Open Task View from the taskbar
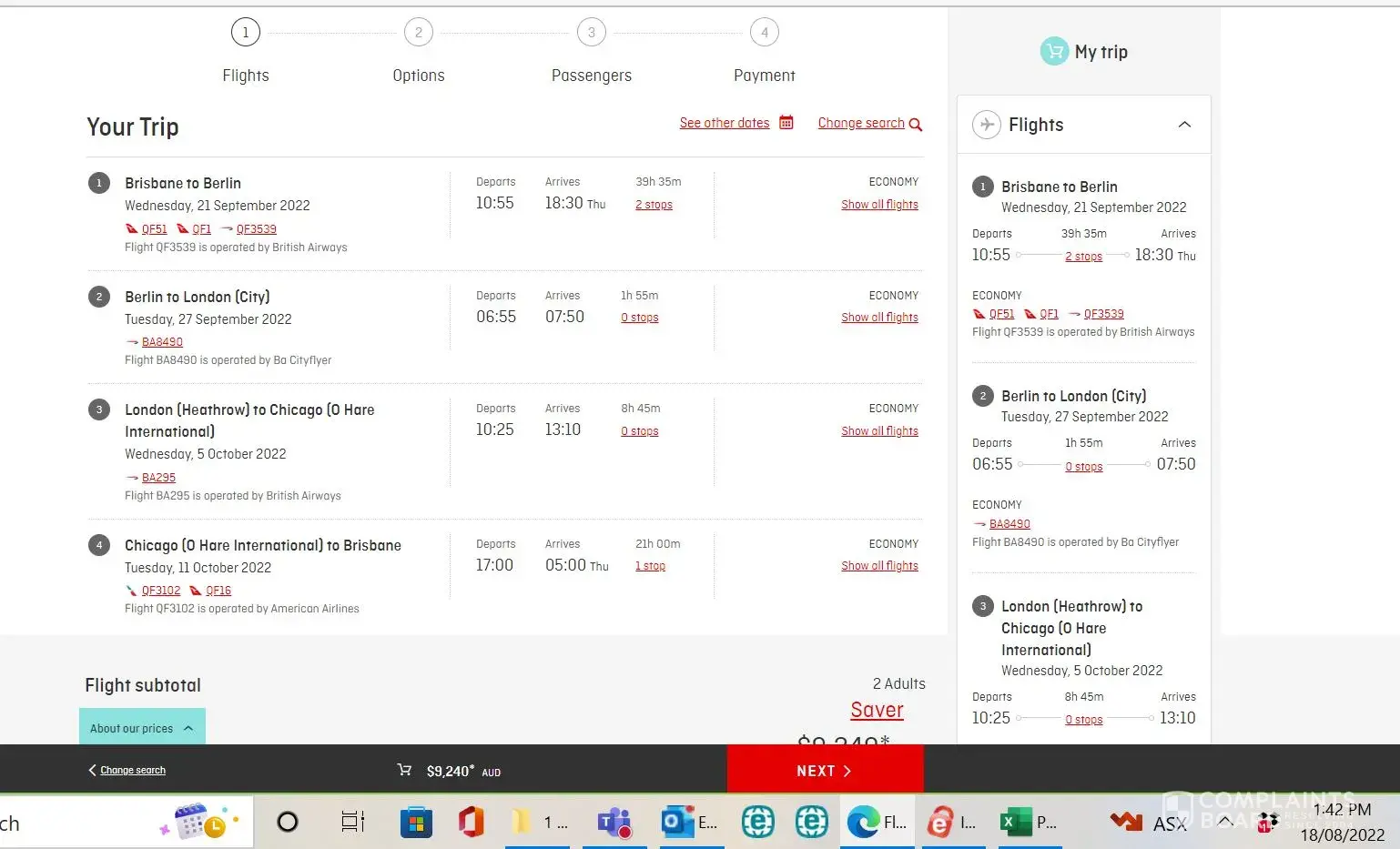The image size is (1400, 849). point(352,823)
